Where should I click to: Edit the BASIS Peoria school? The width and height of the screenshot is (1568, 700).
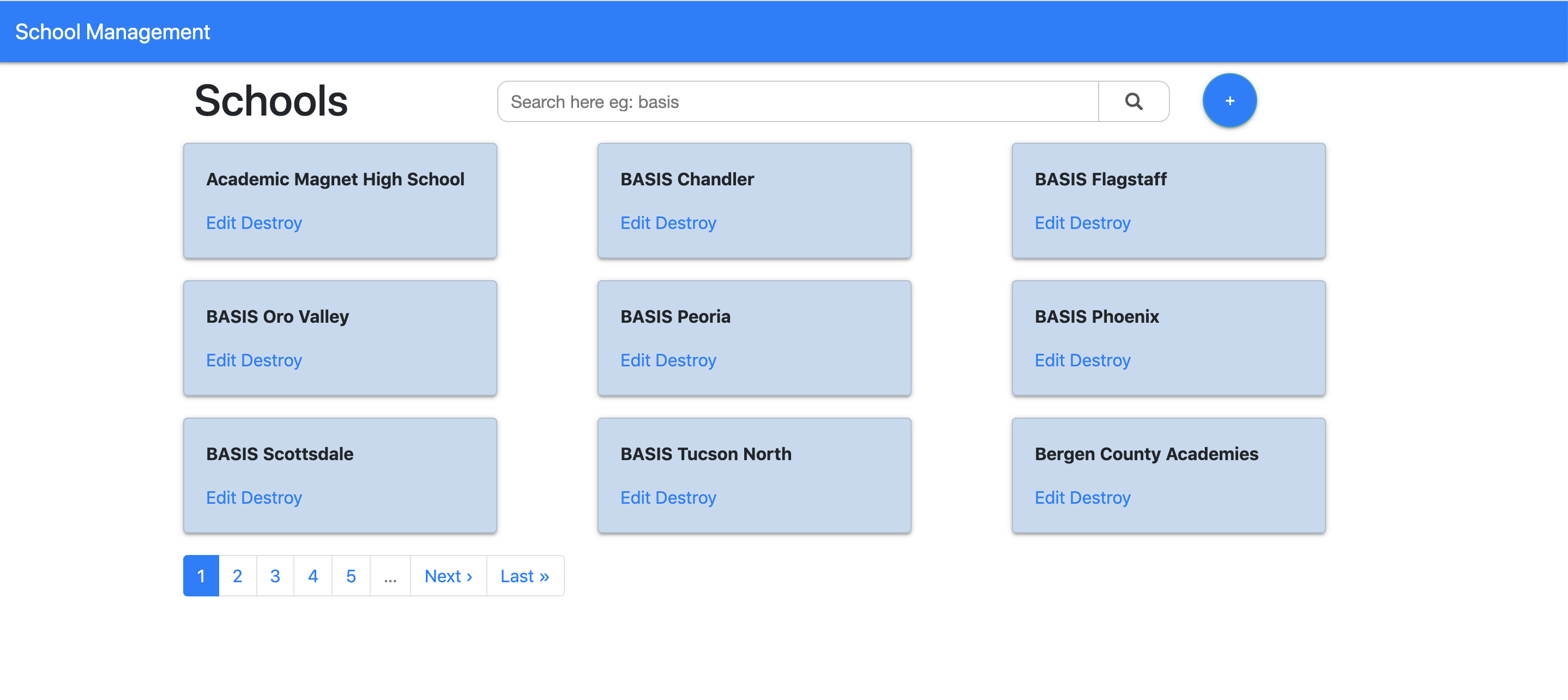[635, 360]
